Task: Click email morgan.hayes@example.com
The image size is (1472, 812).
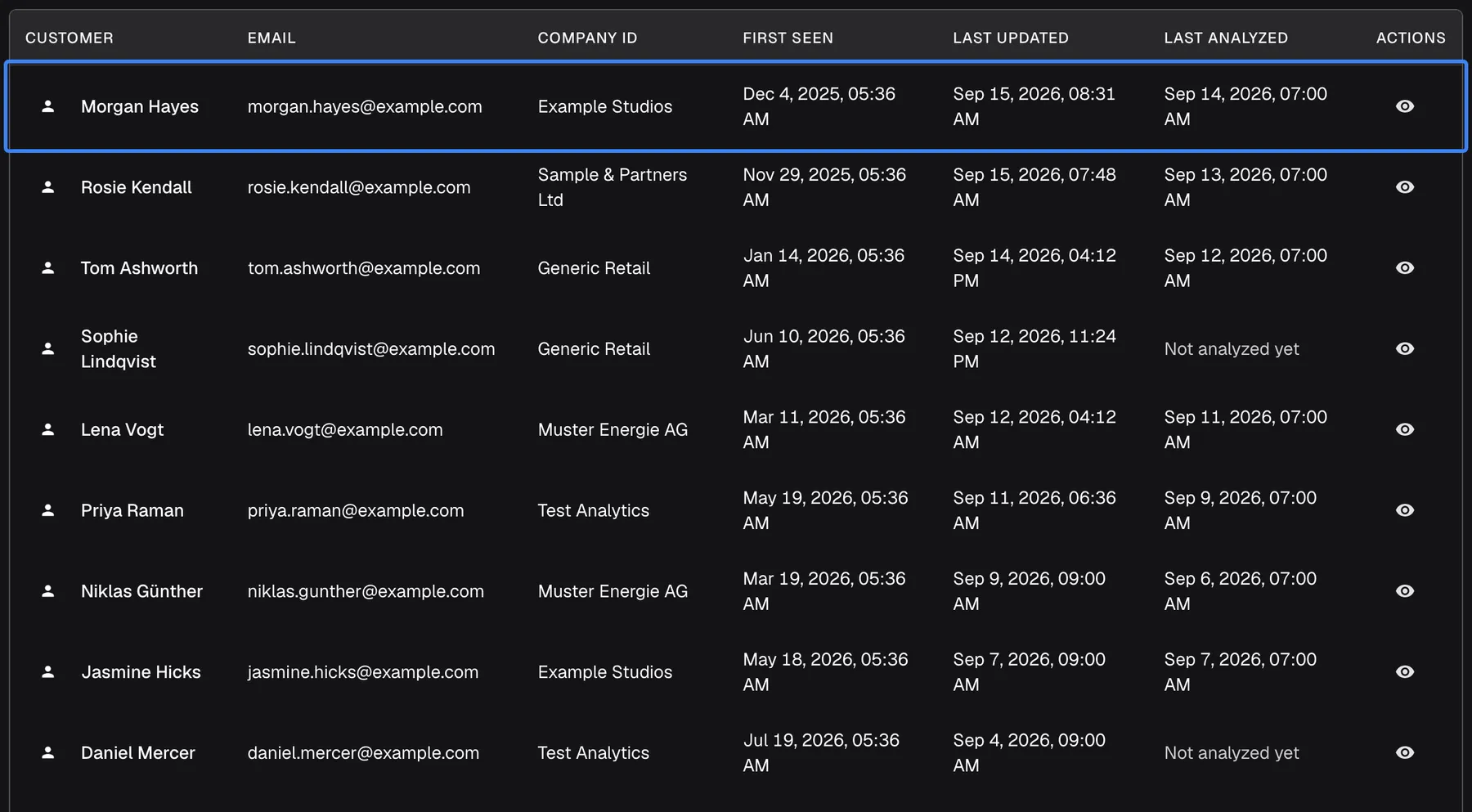Action: click(x=365, y=106)
